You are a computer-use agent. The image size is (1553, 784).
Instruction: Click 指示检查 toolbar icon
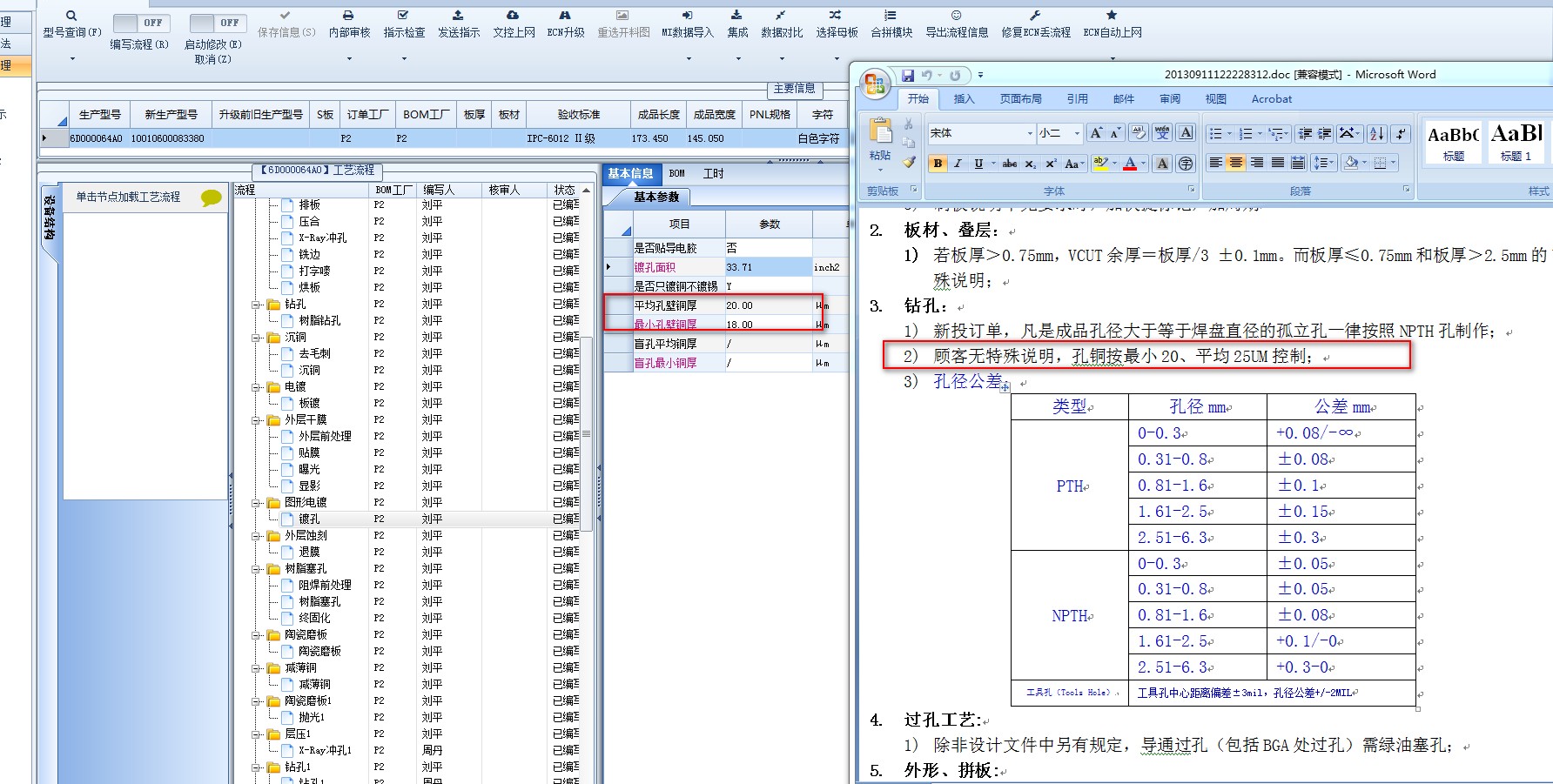click(x=403, y=16)
